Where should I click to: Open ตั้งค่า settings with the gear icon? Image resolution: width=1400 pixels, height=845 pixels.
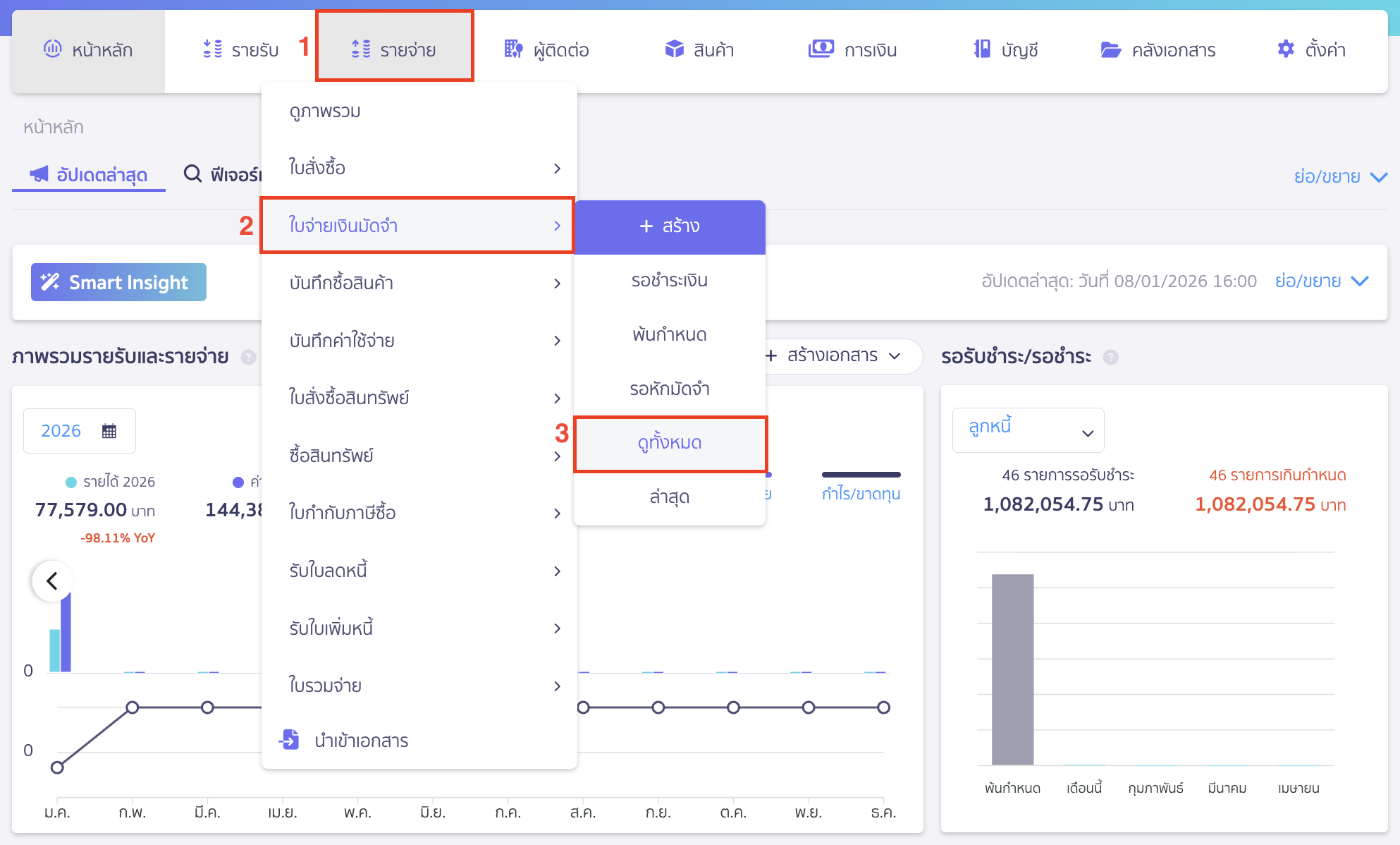point(1285,49)
